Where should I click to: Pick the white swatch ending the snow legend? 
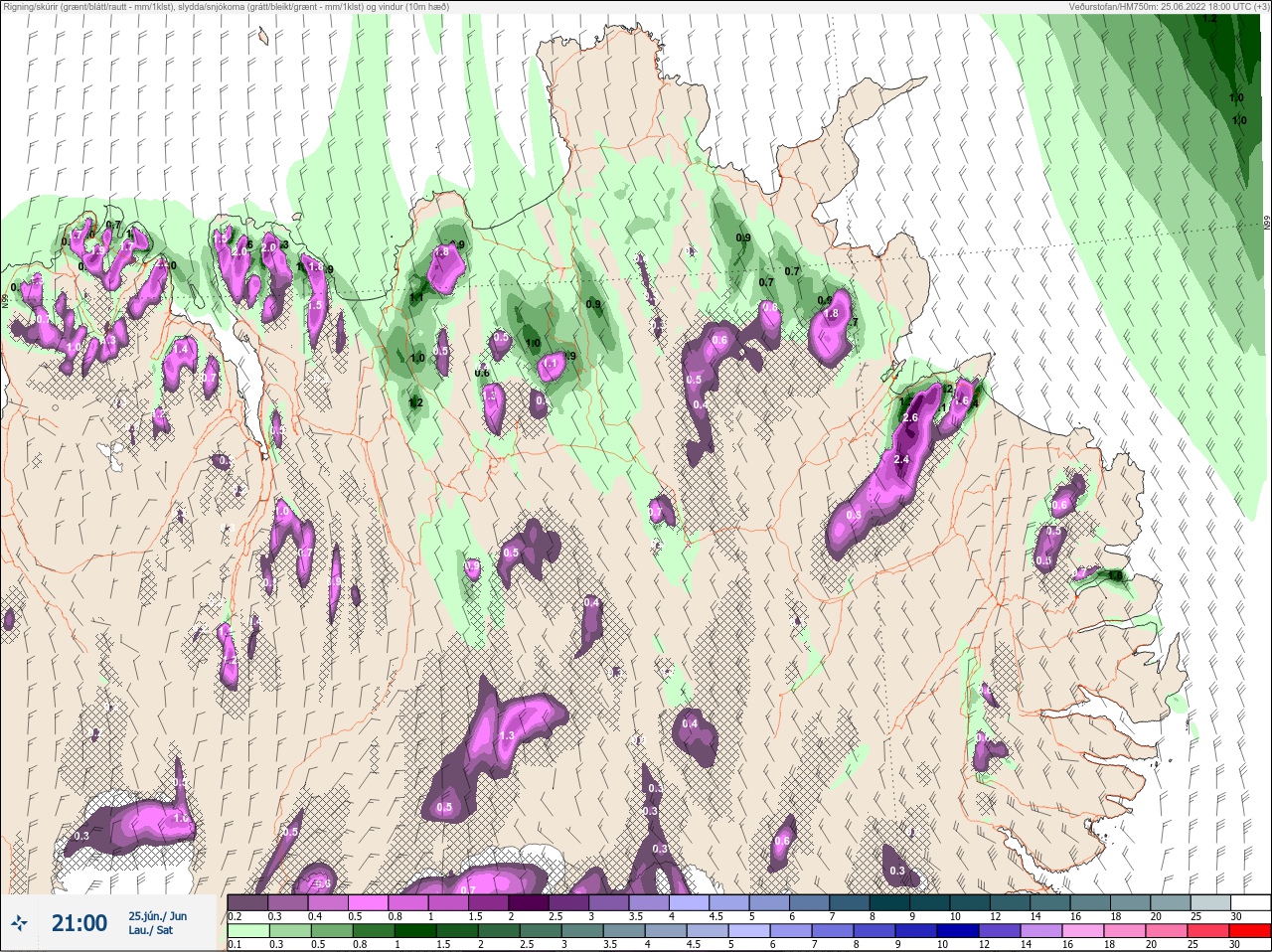[x=1250, y=903]
